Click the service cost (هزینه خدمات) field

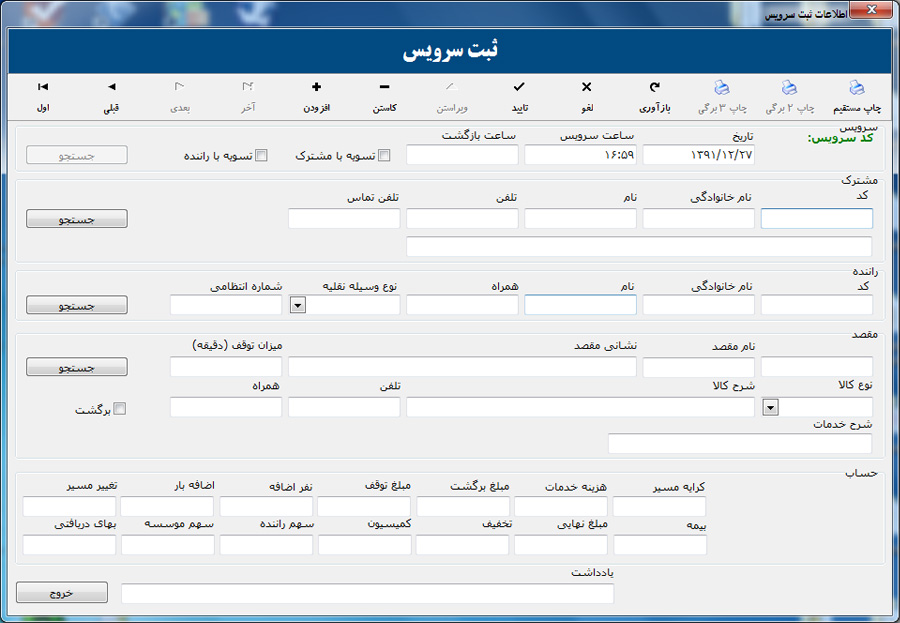[x=561, y=507]
